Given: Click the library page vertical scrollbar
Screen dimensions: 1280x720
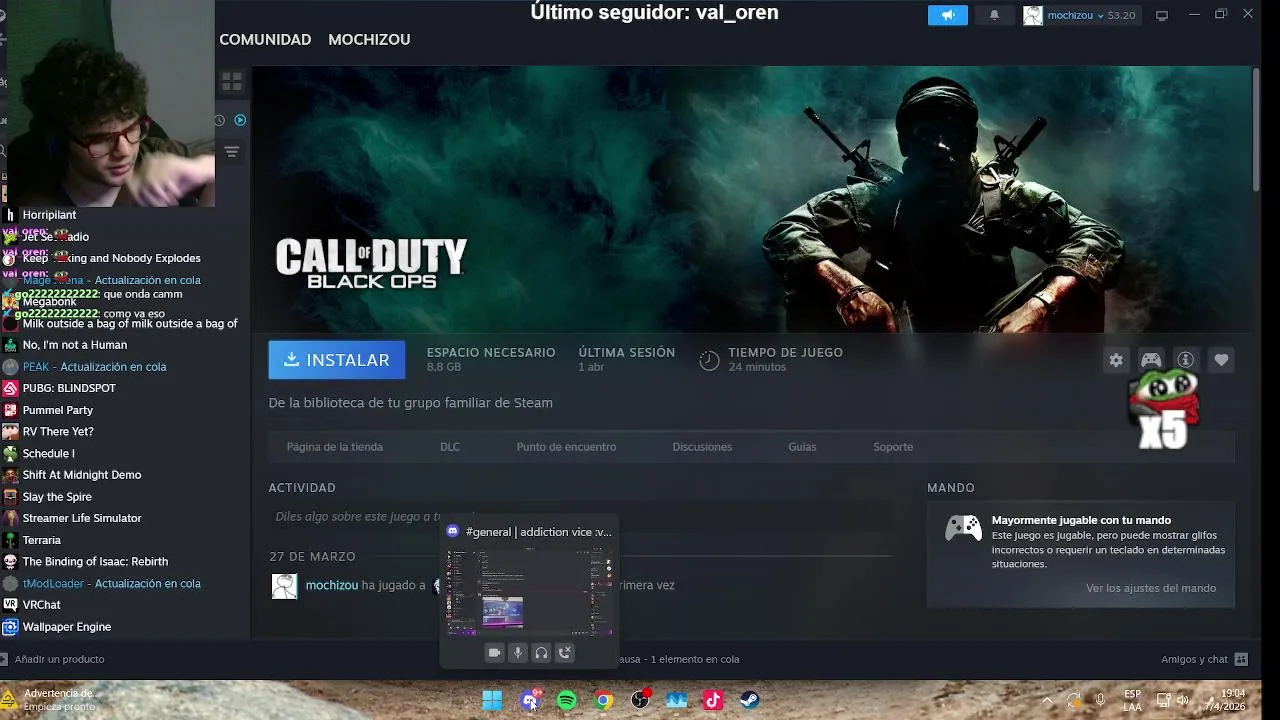Looking at the screenshot, I should tap(1256, 130).
